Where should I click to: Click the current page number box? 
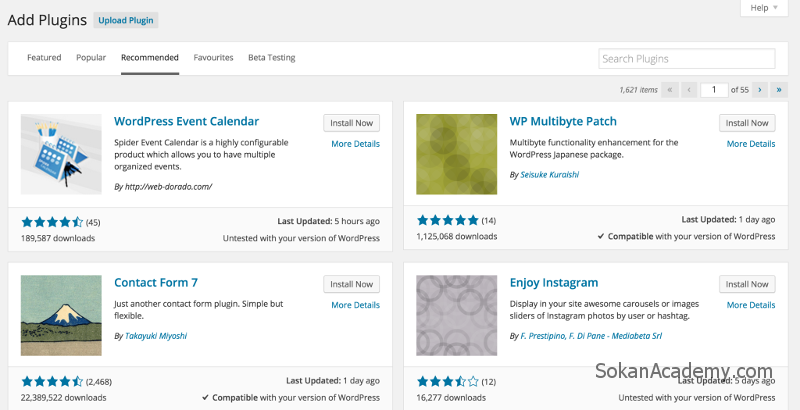pyautogui.click(x=714, y=90)
